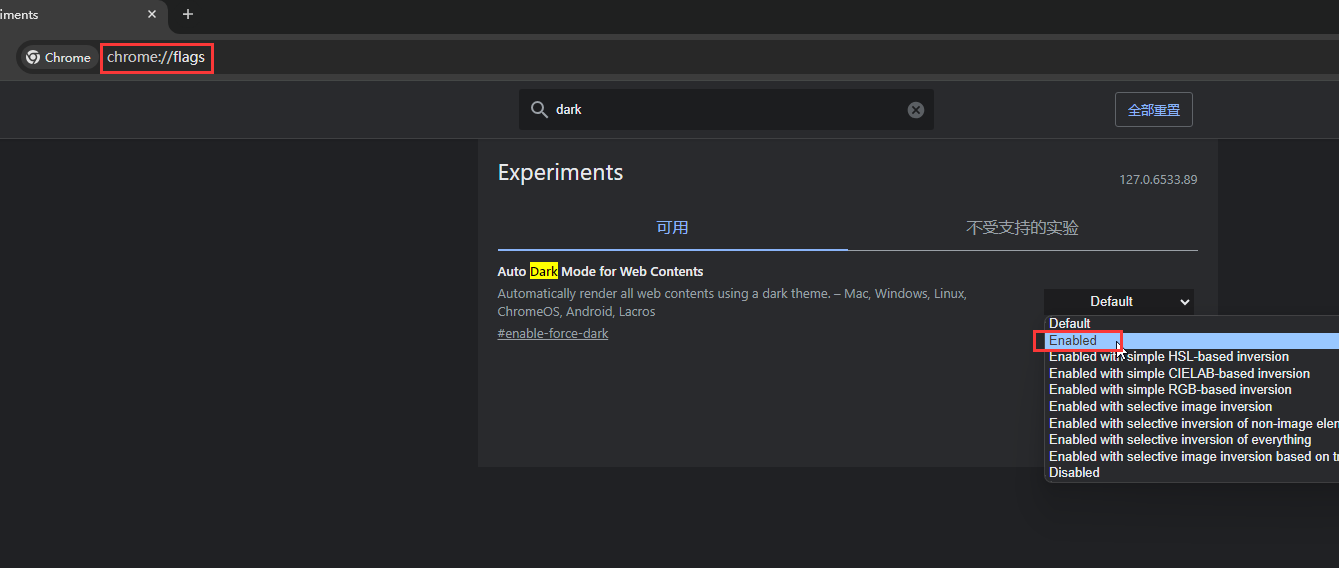Collapse the Auto Dark Mode Default dropdown
Viewport: 1339px width, 568px height.
click(x=1118, y=301)
